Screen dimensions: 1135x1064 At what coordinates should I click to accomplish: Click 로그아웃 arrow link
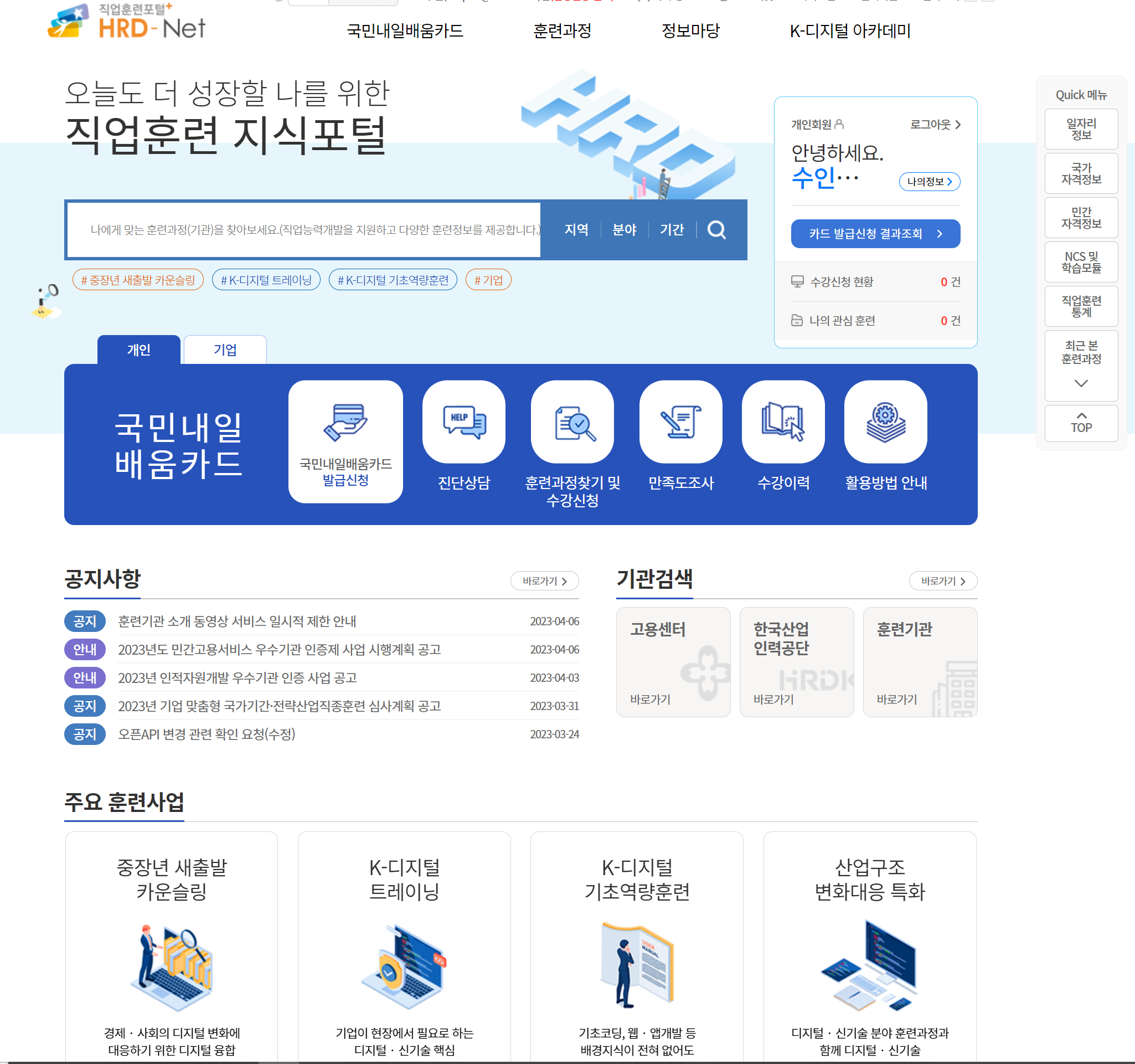(x=935, y=124)
